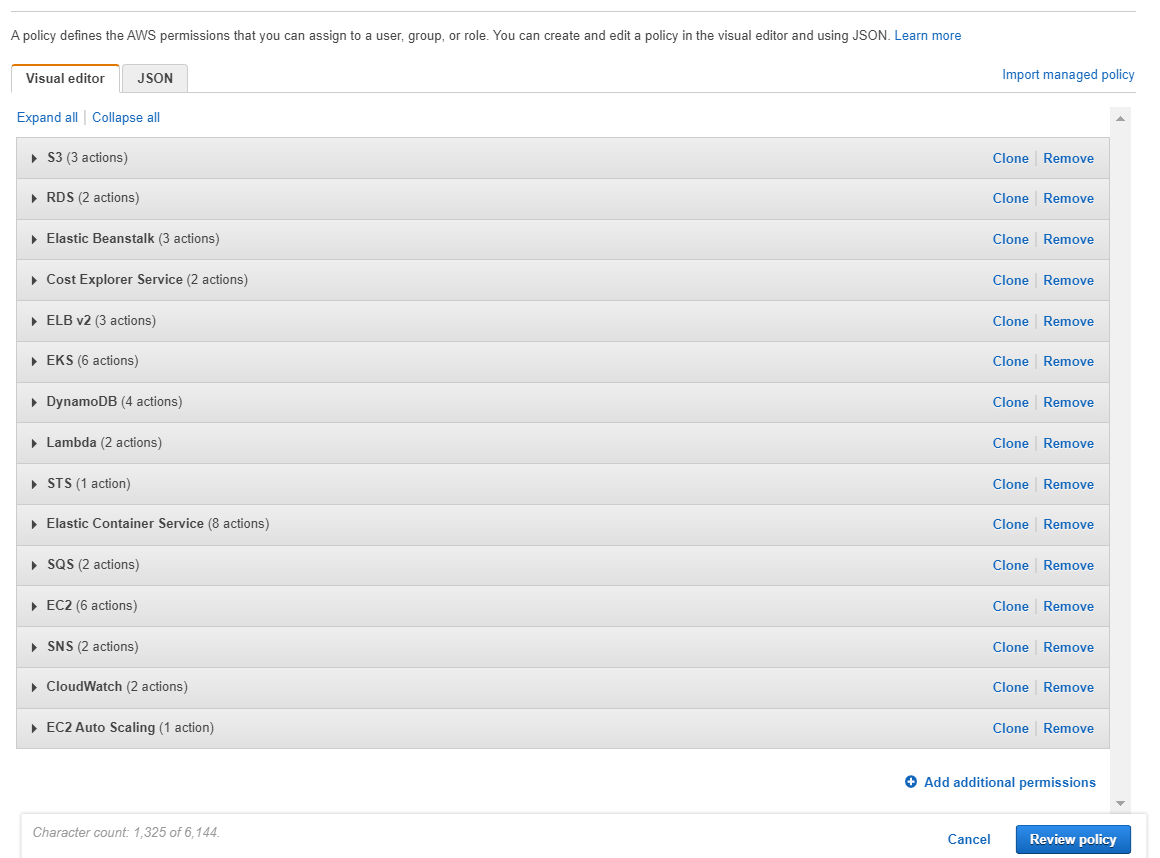Click Add additional permissions link

tap(1010, 783)
